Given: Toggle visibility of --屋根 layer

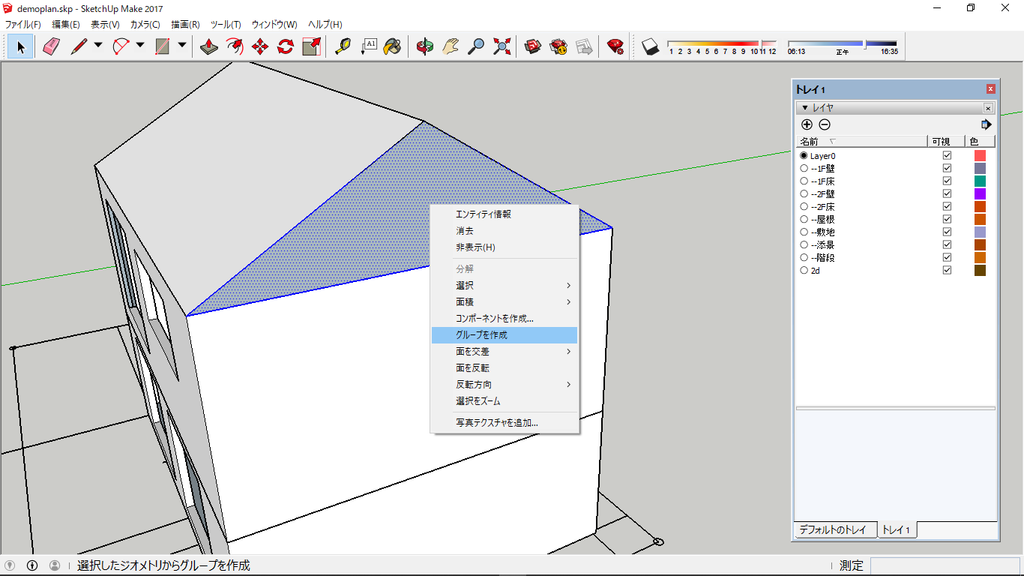Looking at the screenshot, I should (947, 219).
